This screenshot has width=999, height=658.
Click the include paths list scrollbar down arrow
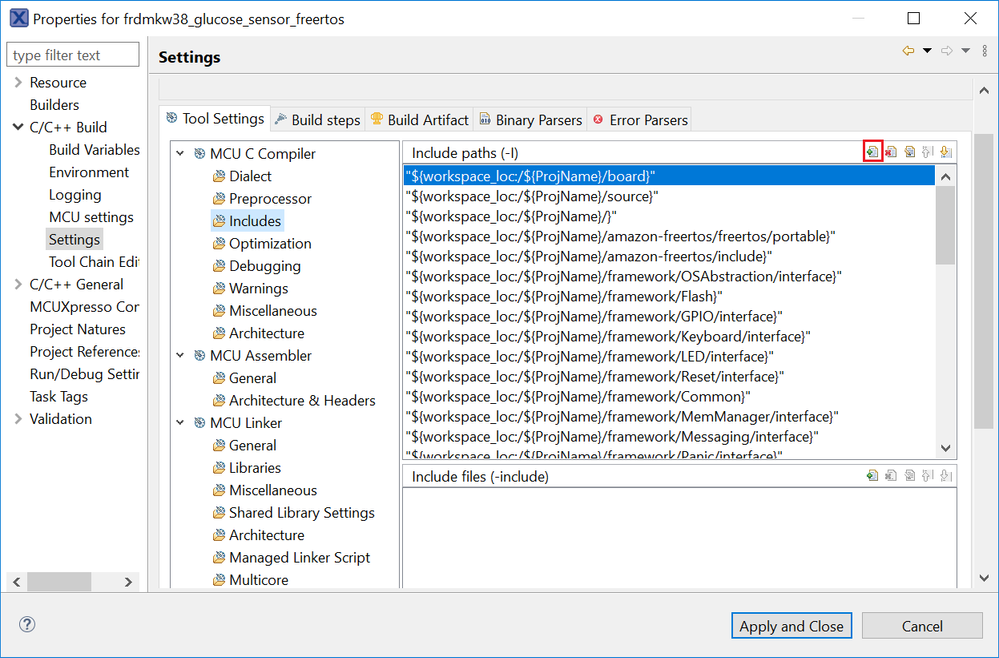pos(945,449)
